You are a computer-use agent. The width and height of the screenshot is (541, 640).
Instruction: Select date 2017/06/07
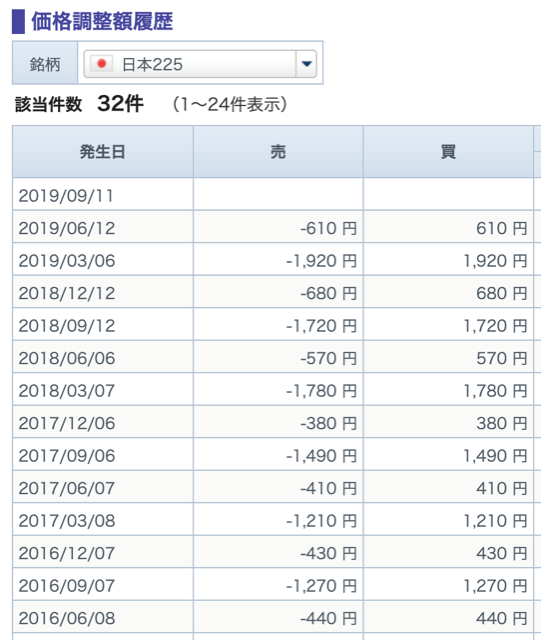(67, 488)
